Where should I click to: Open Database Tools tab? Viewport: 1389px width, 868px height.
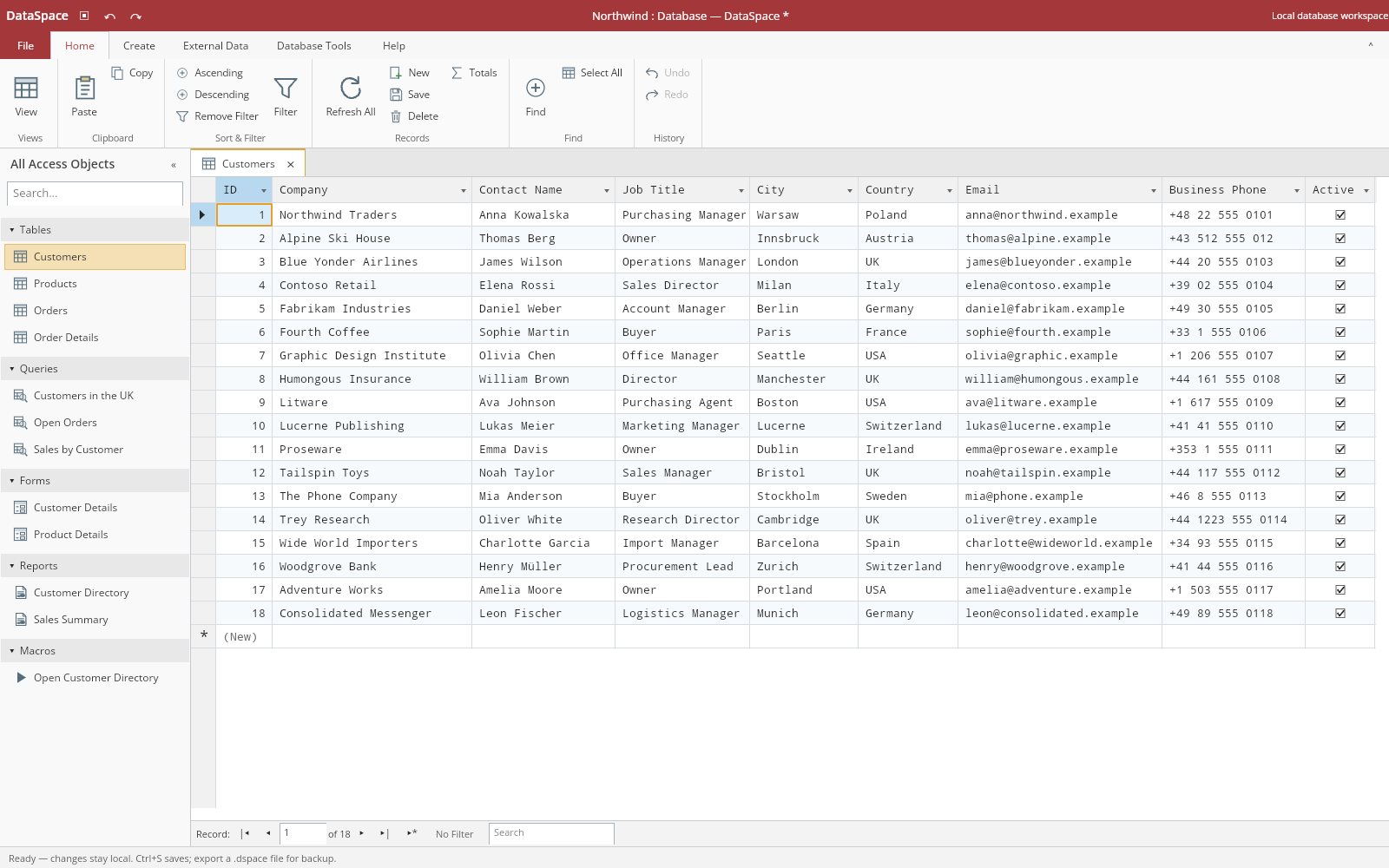pos(314,46)
